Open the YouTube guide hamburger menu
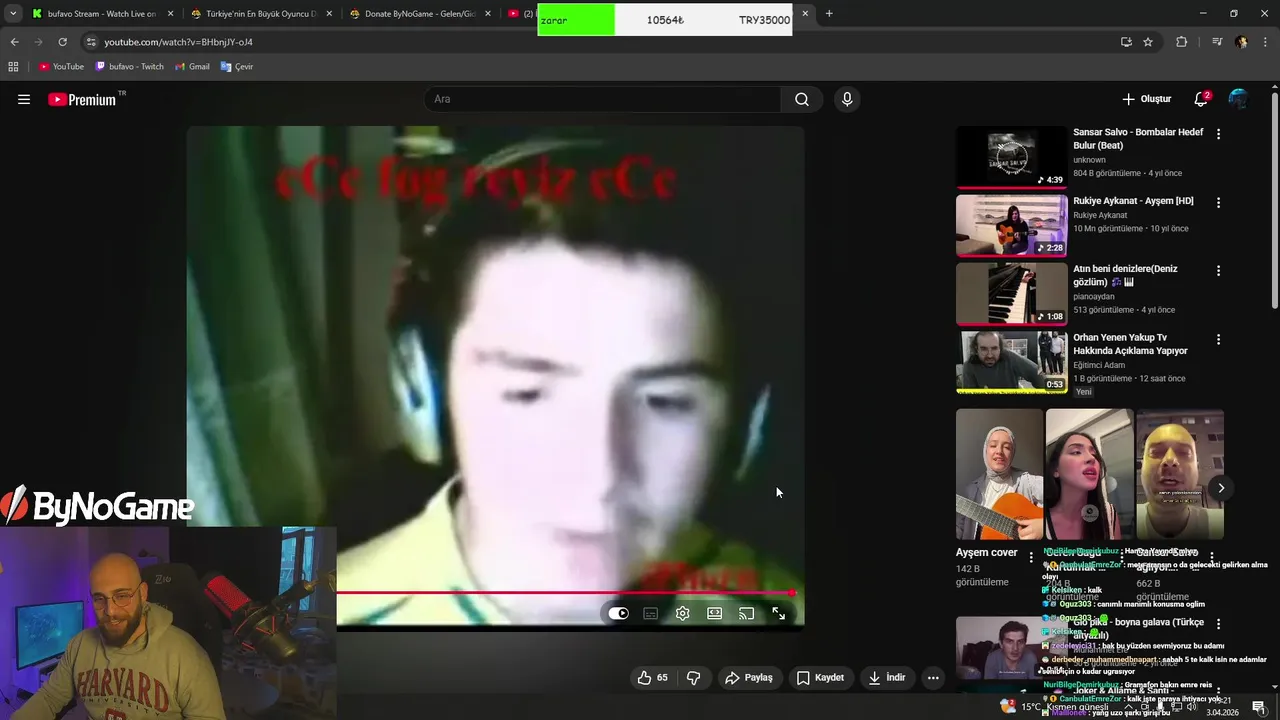Image resolution: width=1280 pixels, height=720 pixels. tap(24, 99)
